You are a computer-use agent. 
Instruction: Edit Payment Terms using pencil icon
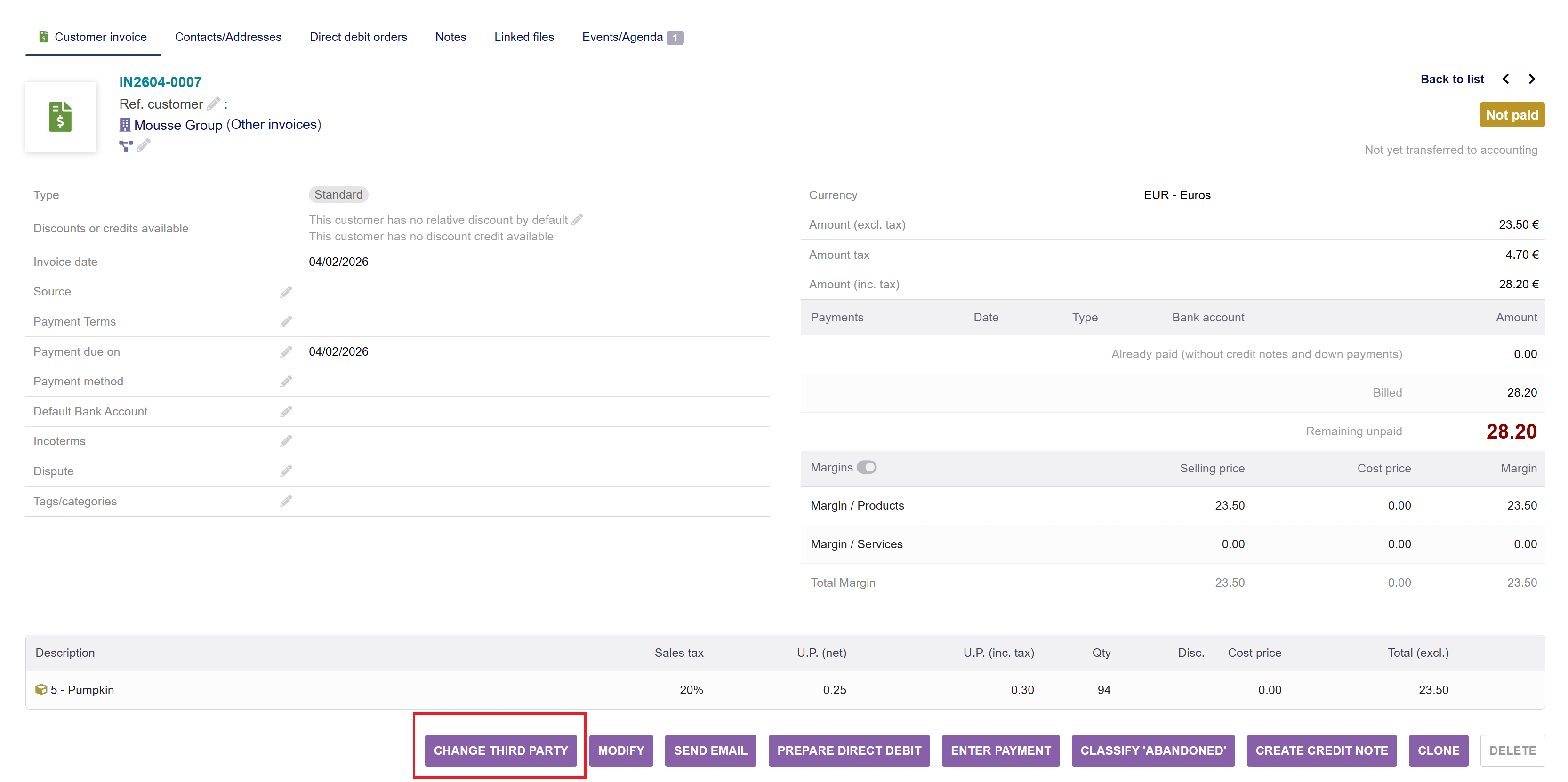click(x=286, y=321)
